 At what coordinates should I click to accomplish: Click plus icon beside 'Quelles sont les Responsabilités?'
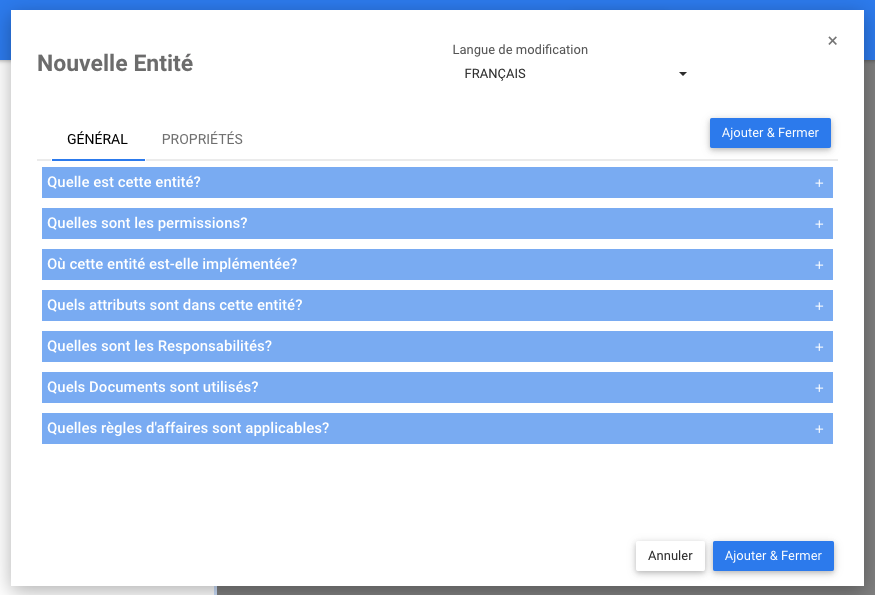(x=819, y=347)
